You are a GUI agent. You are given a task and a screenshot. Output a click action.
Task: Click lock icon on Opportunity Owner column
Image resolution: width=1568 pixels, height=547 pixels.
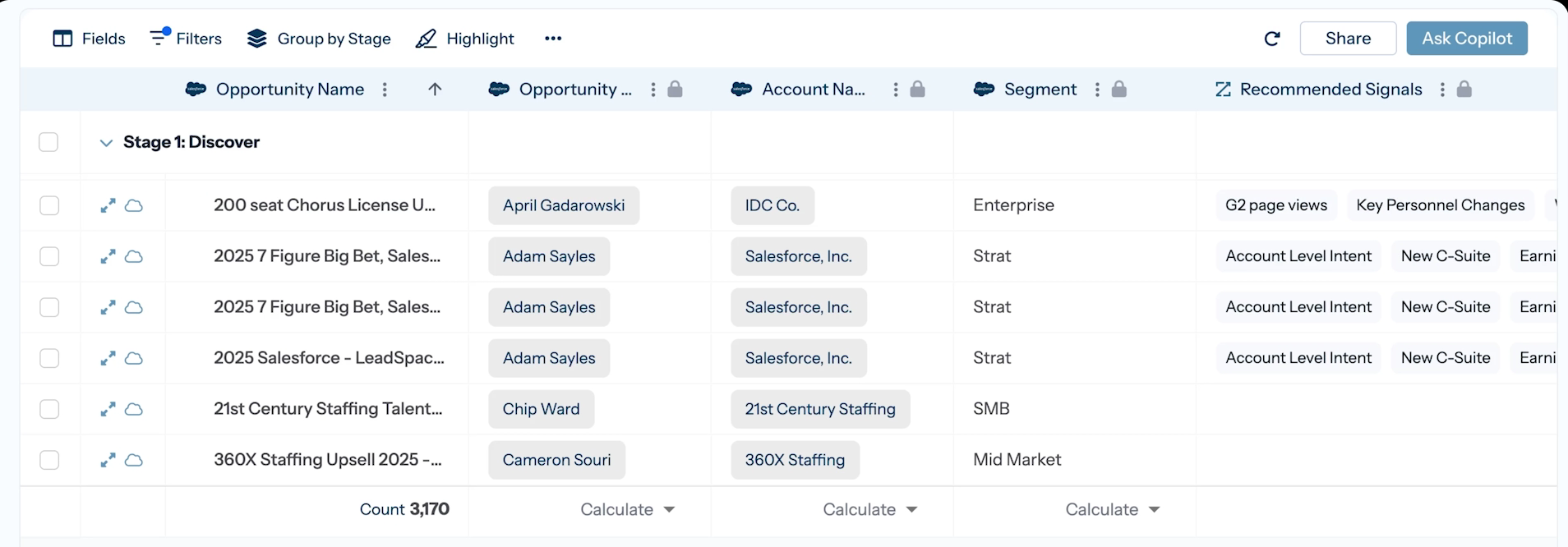coord(675,89)
